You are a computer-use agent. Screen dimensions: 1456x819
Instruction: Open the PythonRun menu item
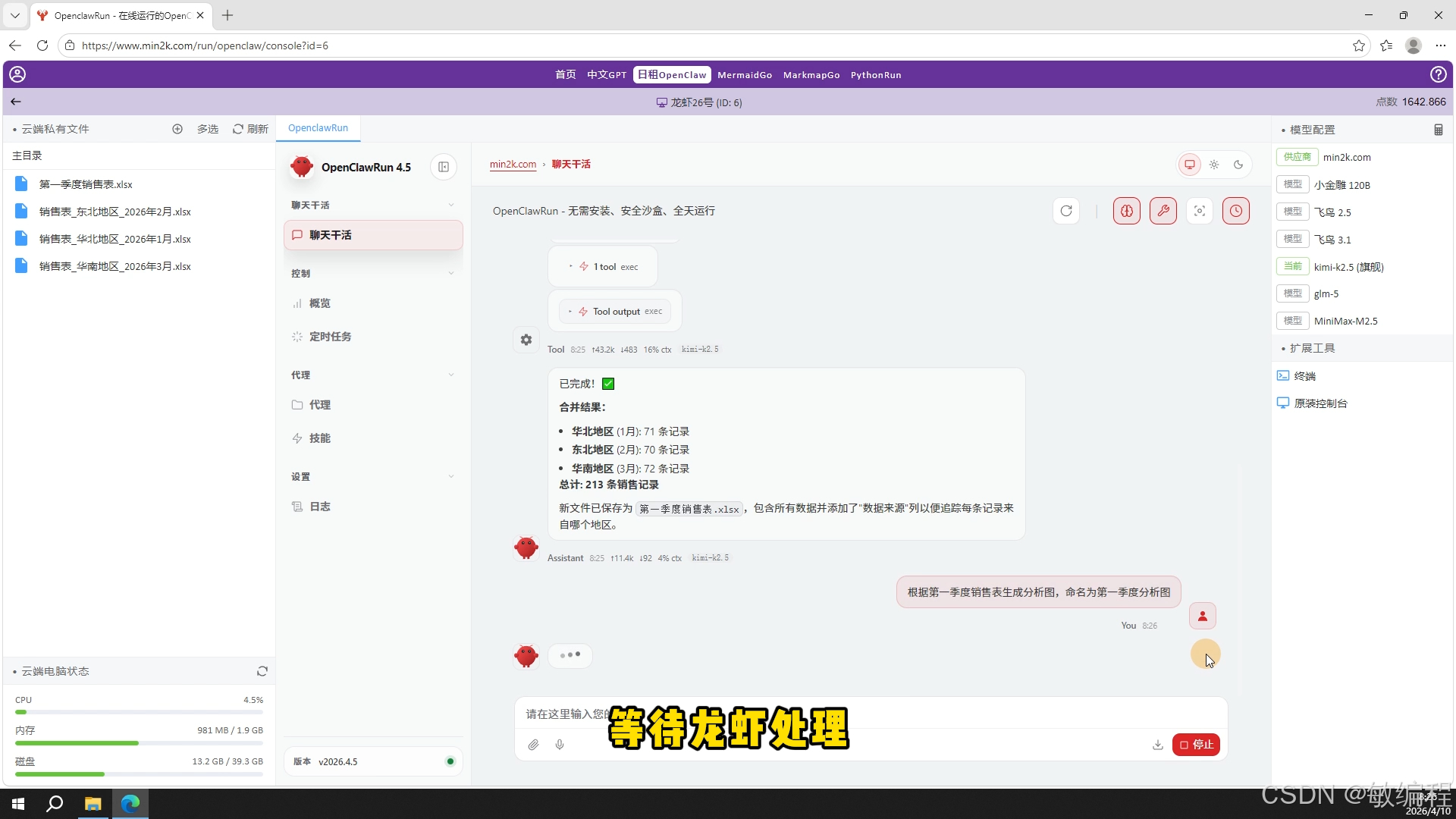click(x=876, y=74)
